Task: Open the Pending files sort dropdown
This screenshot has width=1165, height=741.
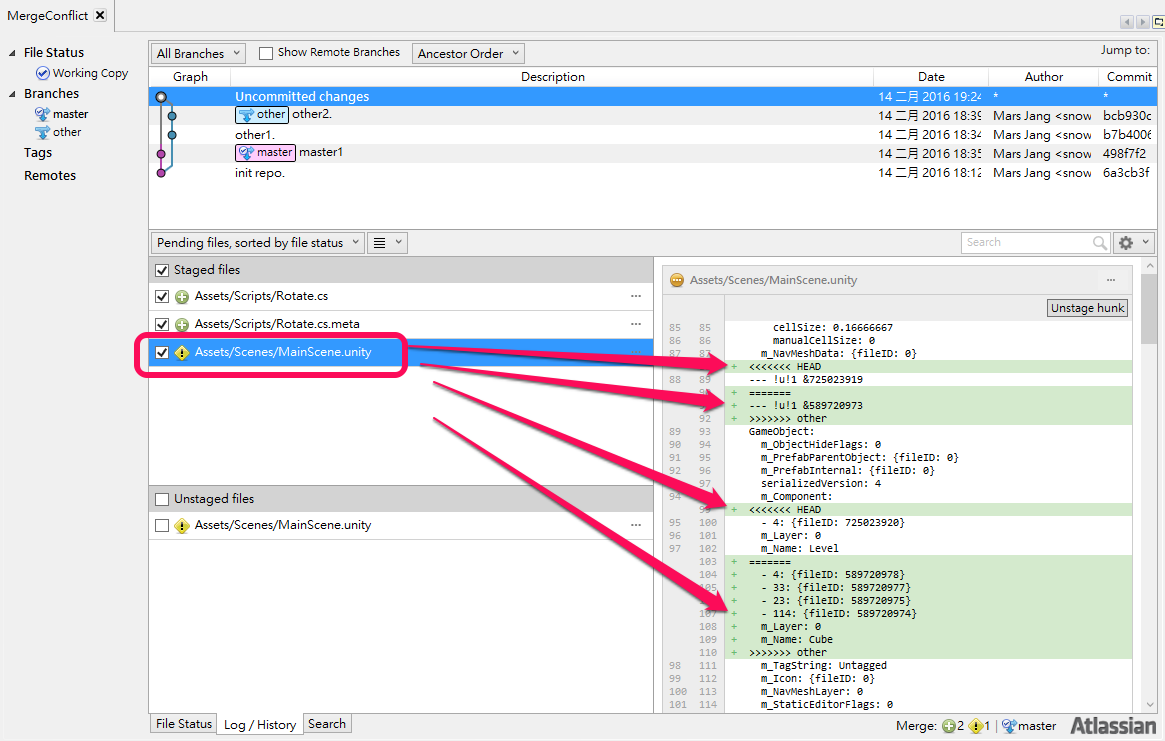Action: (x=256, y=242)
